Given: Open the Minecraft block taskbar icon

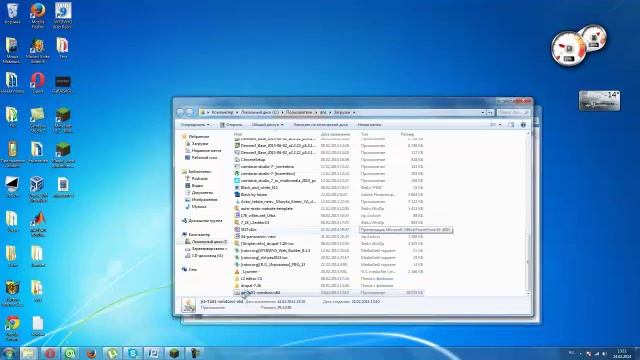Looking at the screenshot, I should click(174, 353).
